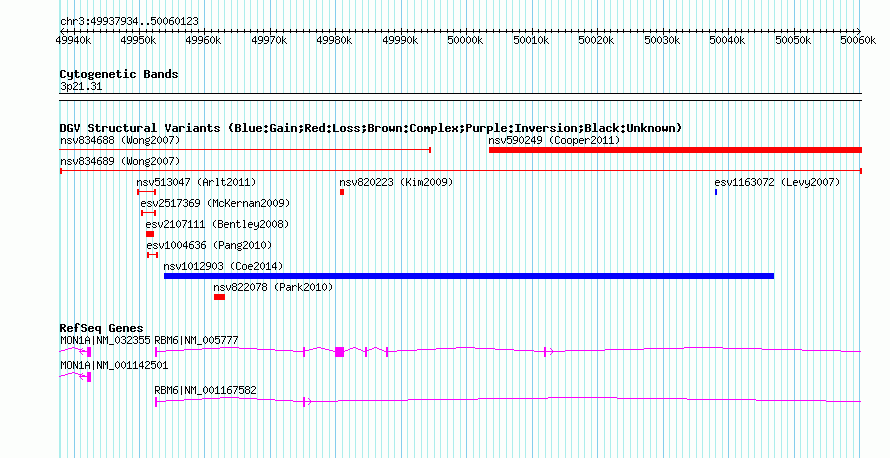Viewport: 890px width, 458px height.
Task: Open the RBM6|NM_005777 gene label
Action: (x=196, y=340)
